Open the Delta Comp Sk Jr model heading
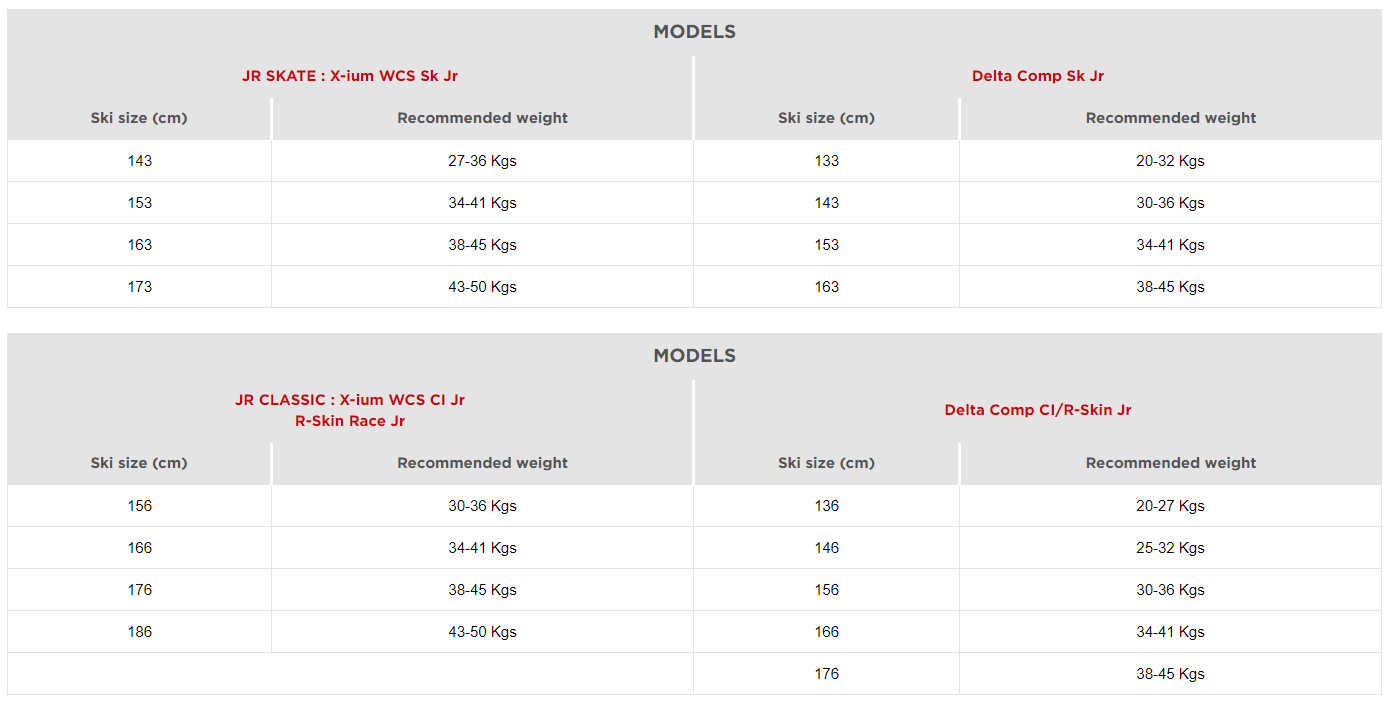Viewport: 1390px width, 709px height. tap(1037, 76)
